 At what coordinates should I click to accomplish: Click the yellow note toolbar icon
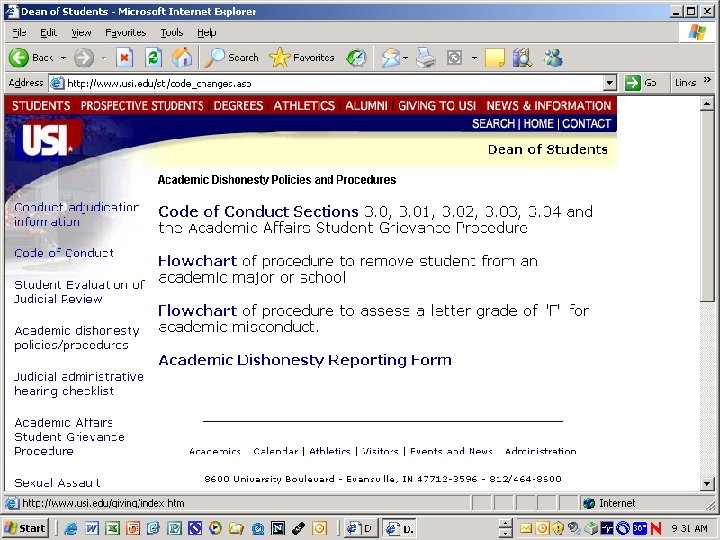[495, 58]
